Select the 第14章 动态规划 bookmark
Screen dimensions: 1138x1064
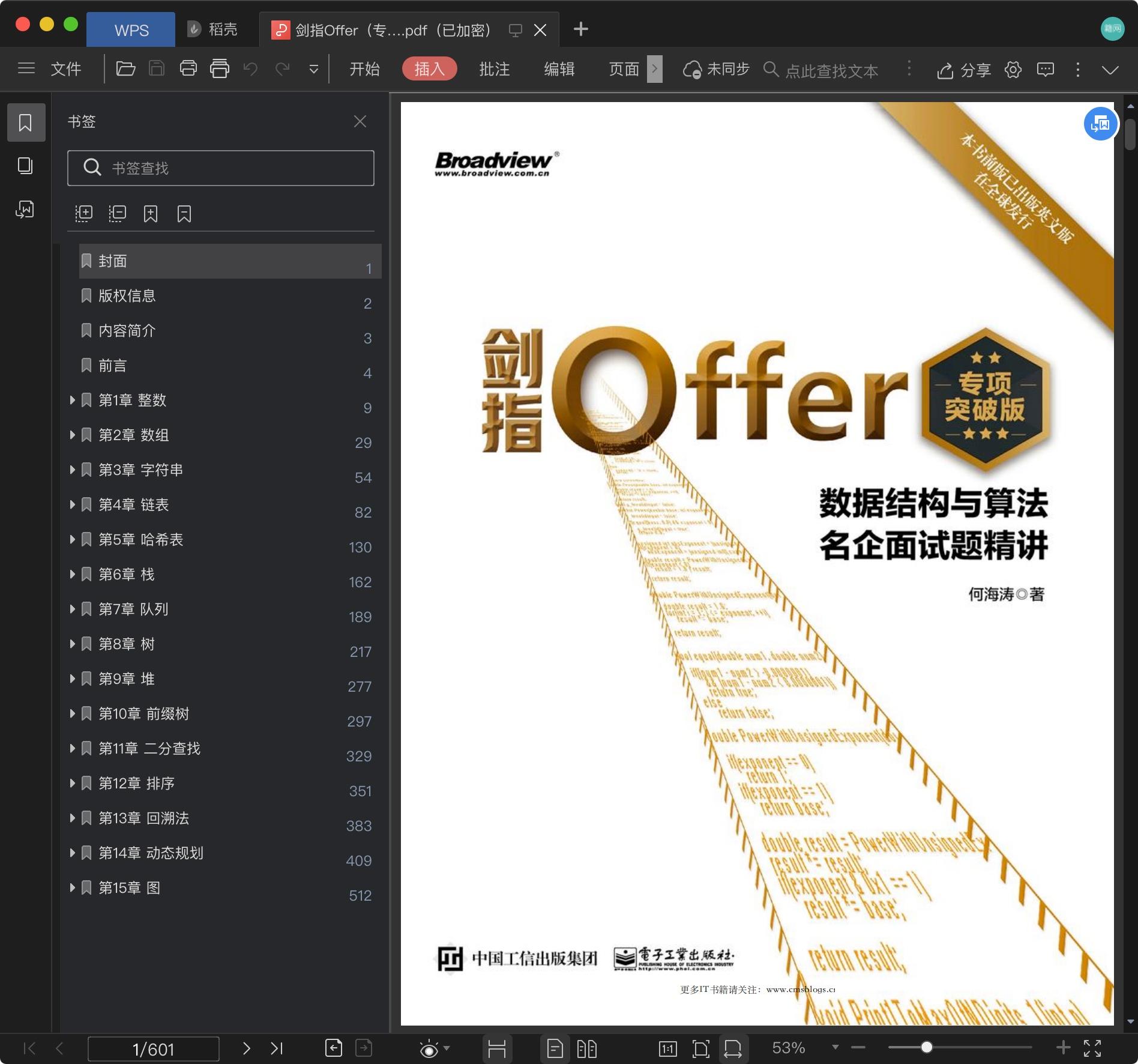tap(230, 853)
